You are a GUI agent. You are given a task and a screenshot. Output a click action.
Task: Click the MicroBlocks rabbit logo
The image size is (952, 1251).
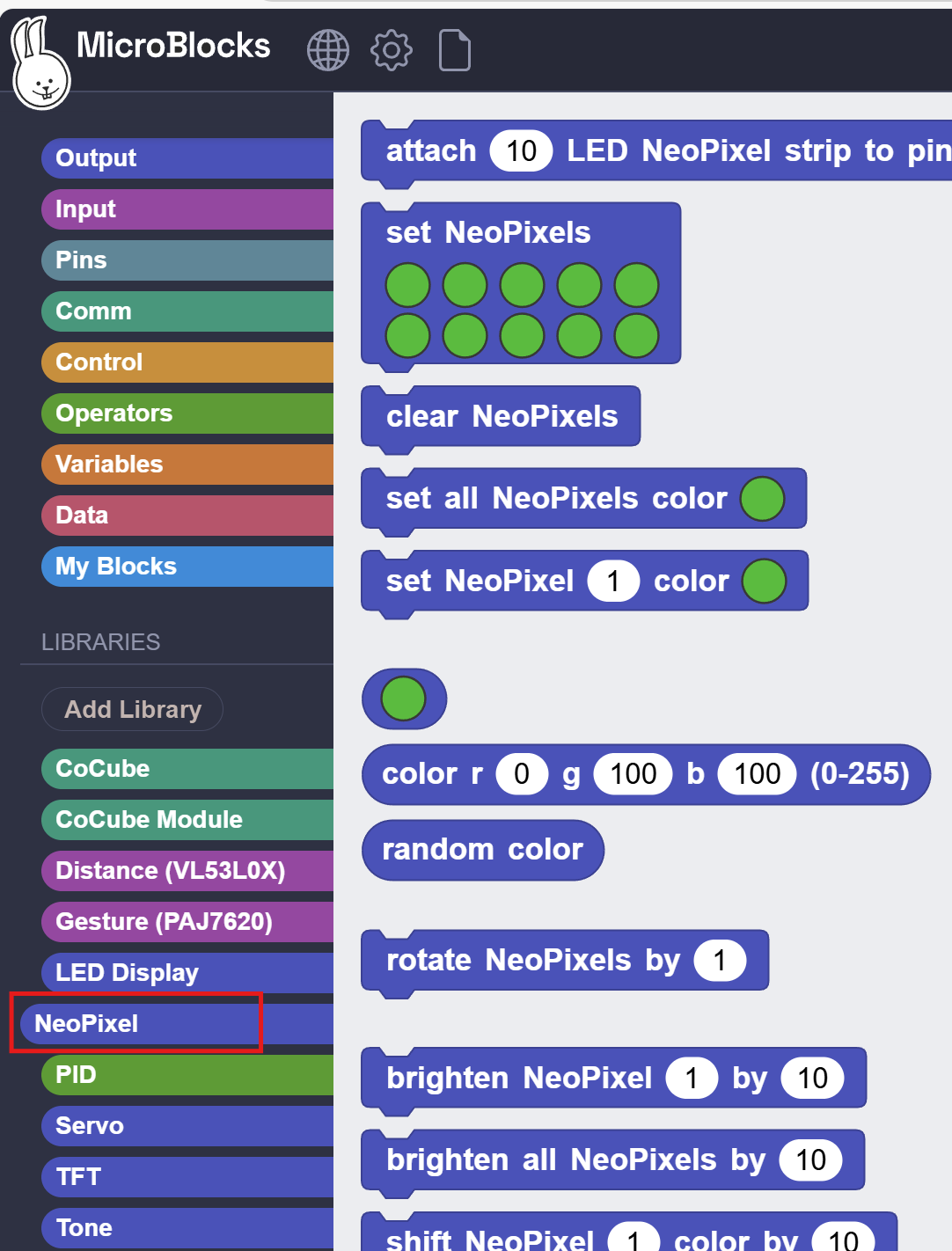click(x=40, y=63)
